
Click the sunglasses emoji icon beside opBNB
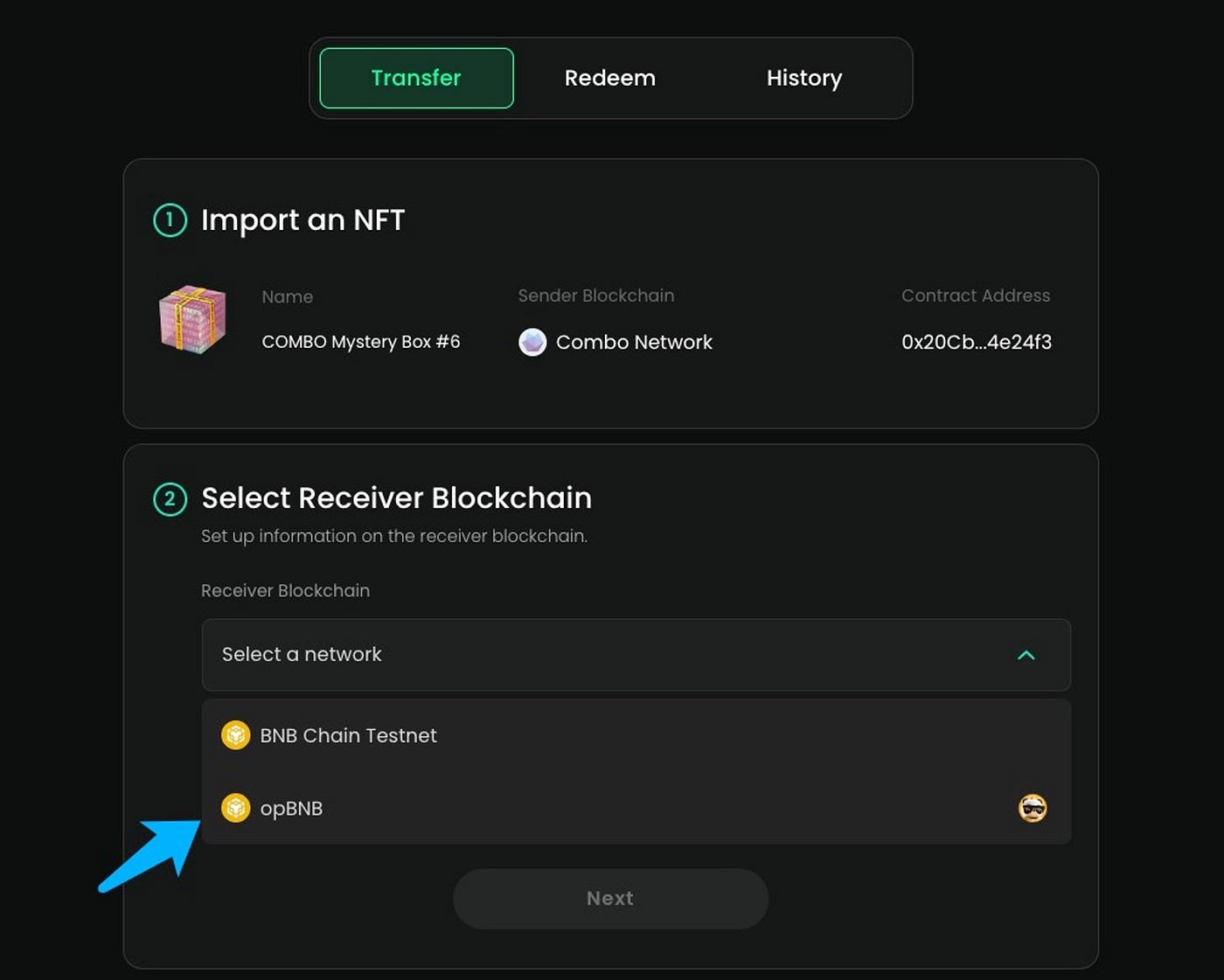point(1033,808)
